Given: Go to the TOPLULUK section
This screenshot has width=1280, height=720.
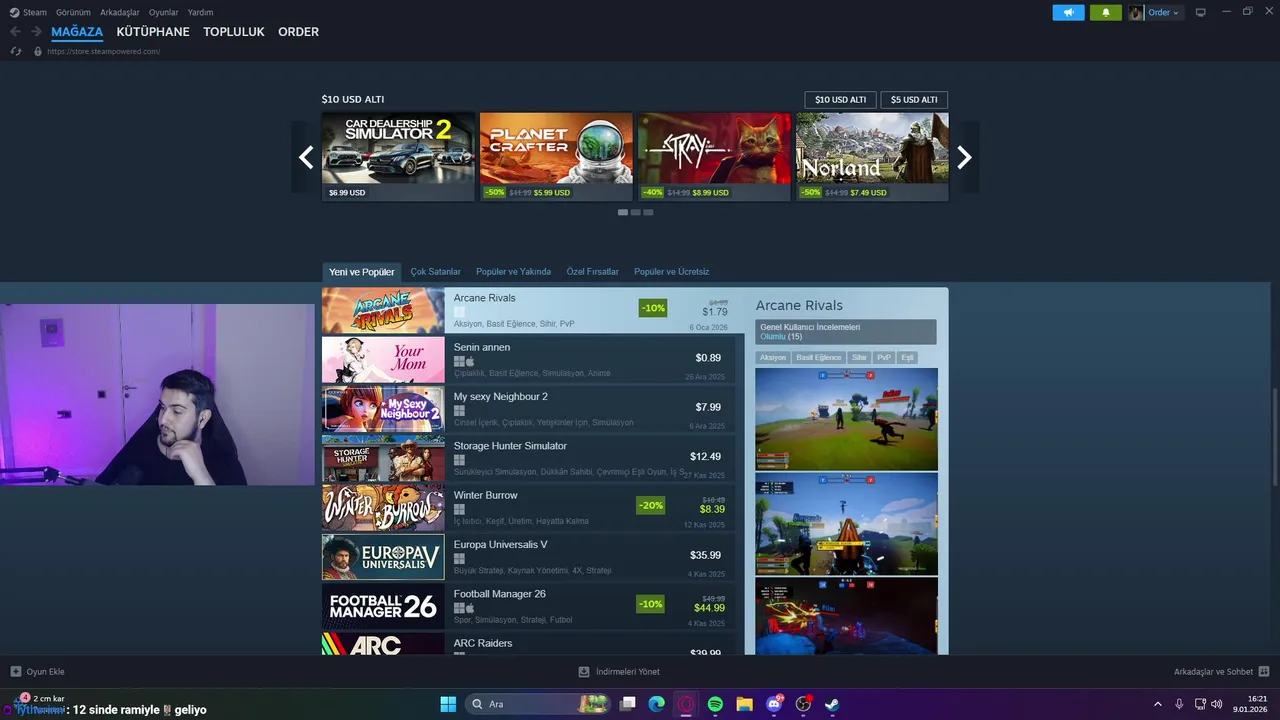Looking at the screenshot, I should 234,32.
